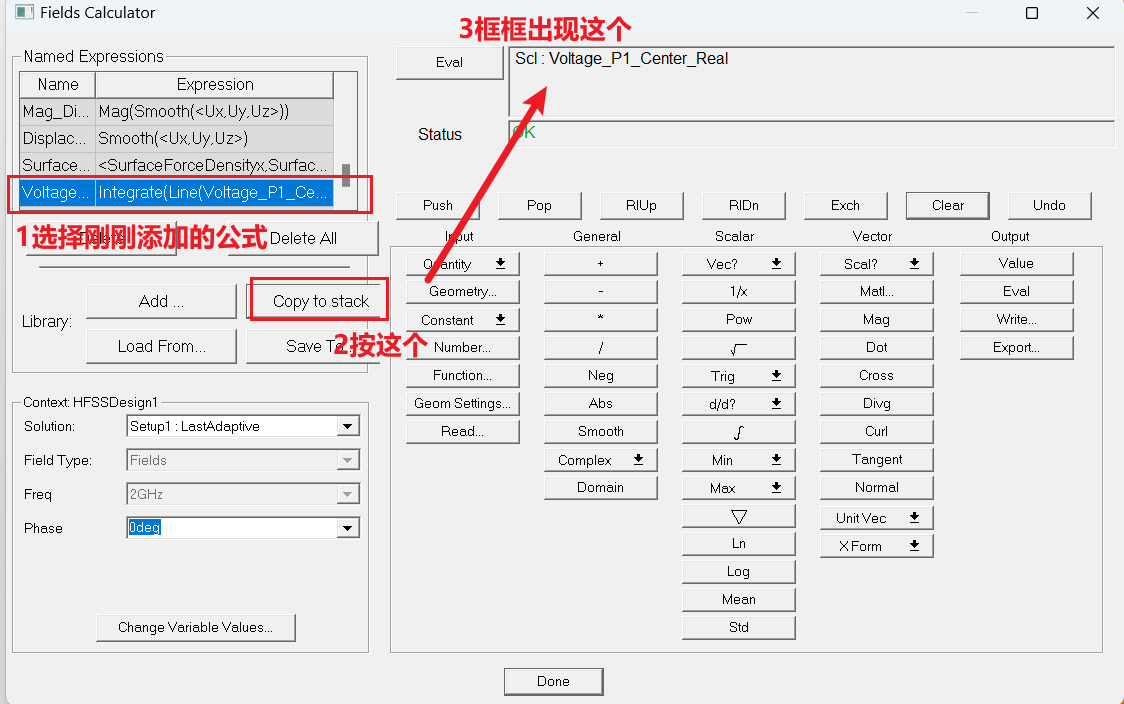The image size is (1124, 704).
Task: Click the square root button
Action: click(738, 348)
